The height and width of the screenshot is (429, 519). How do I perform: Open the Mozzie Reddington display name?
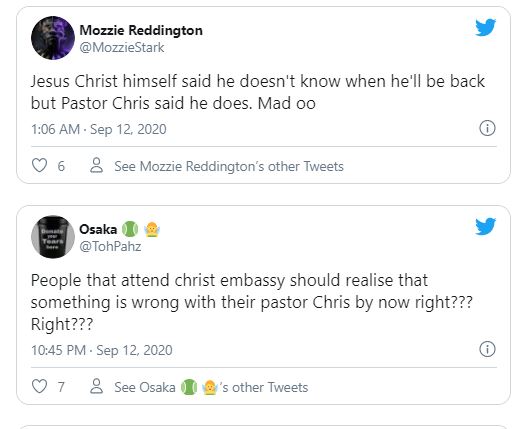(141, 30)
